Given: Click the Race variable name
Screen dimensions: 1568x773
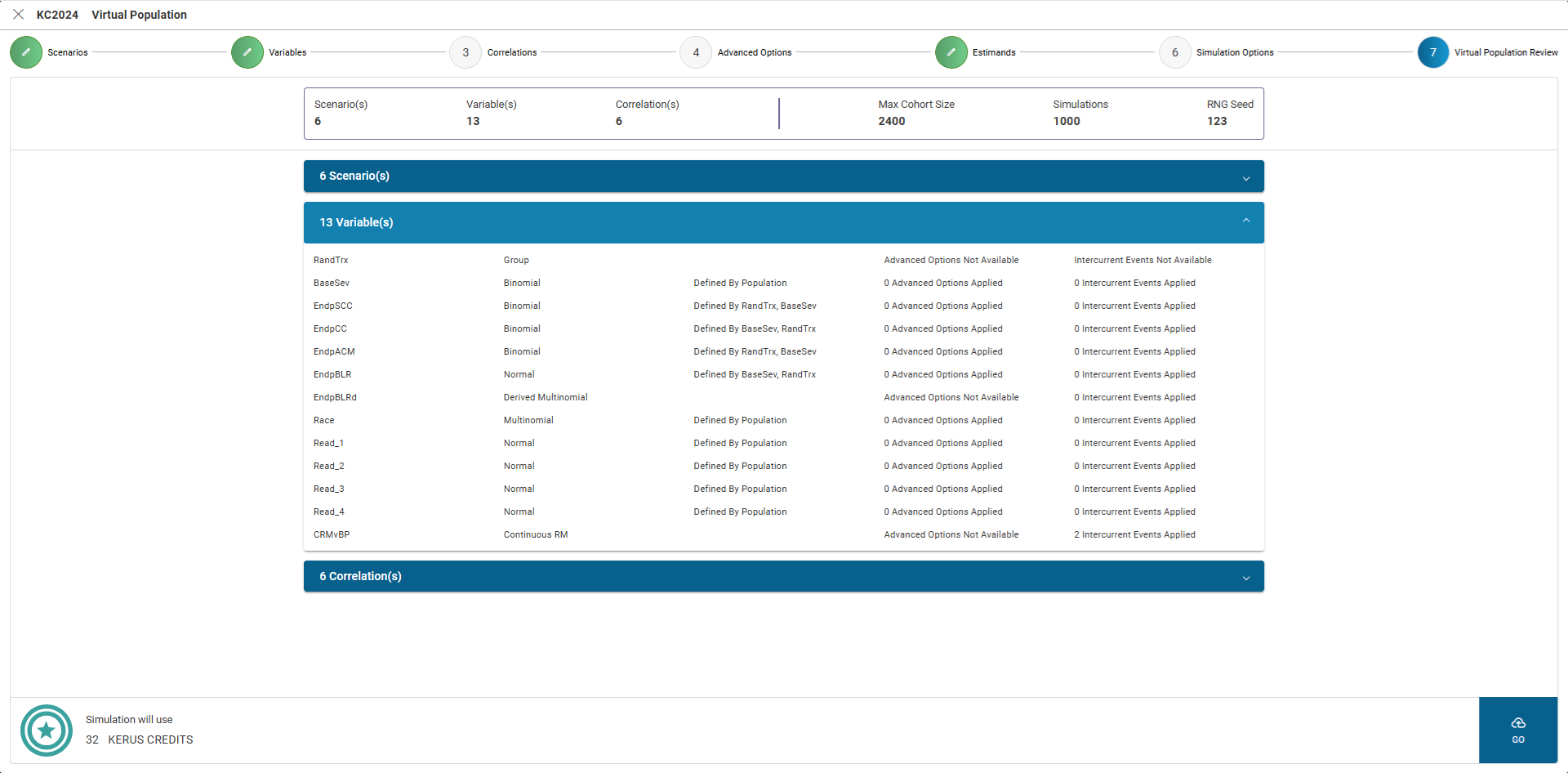Looking at the screenshot, I should pos(324,420).
